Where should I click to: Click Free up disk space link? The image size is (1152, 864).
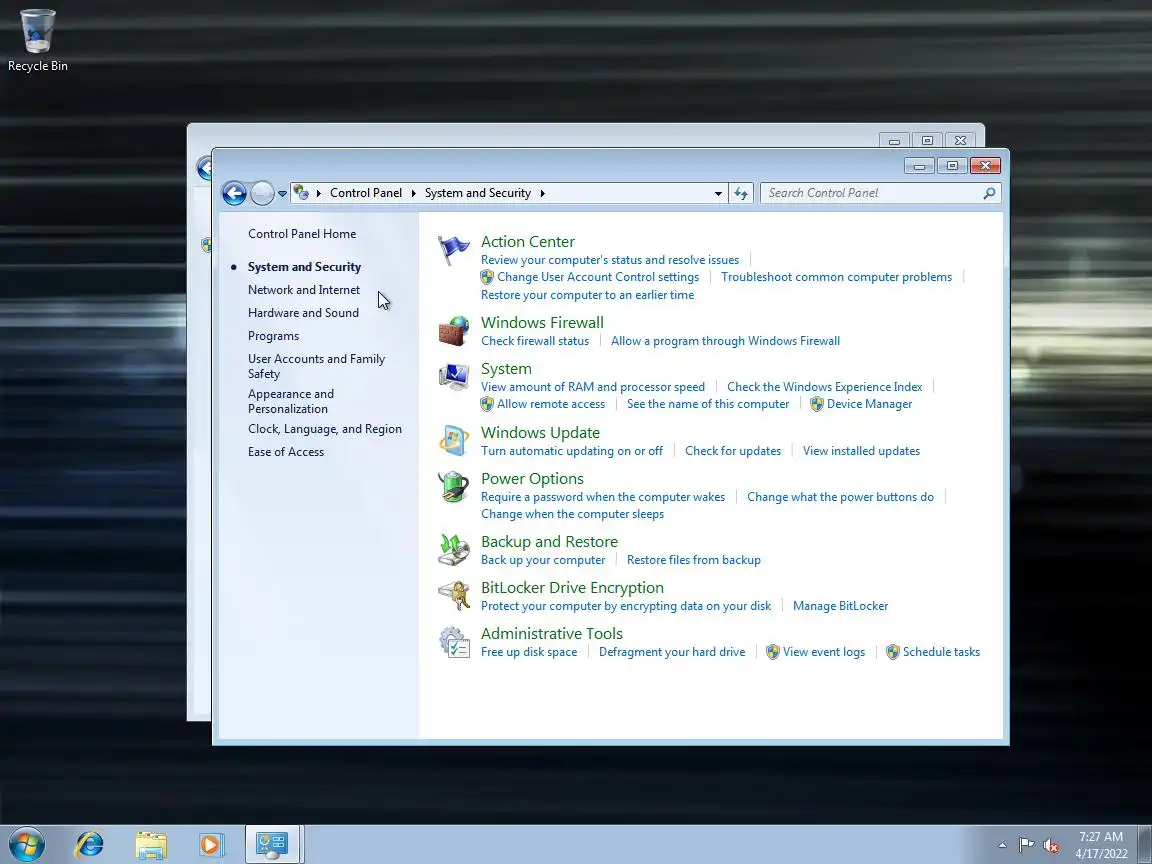[529, 652]
